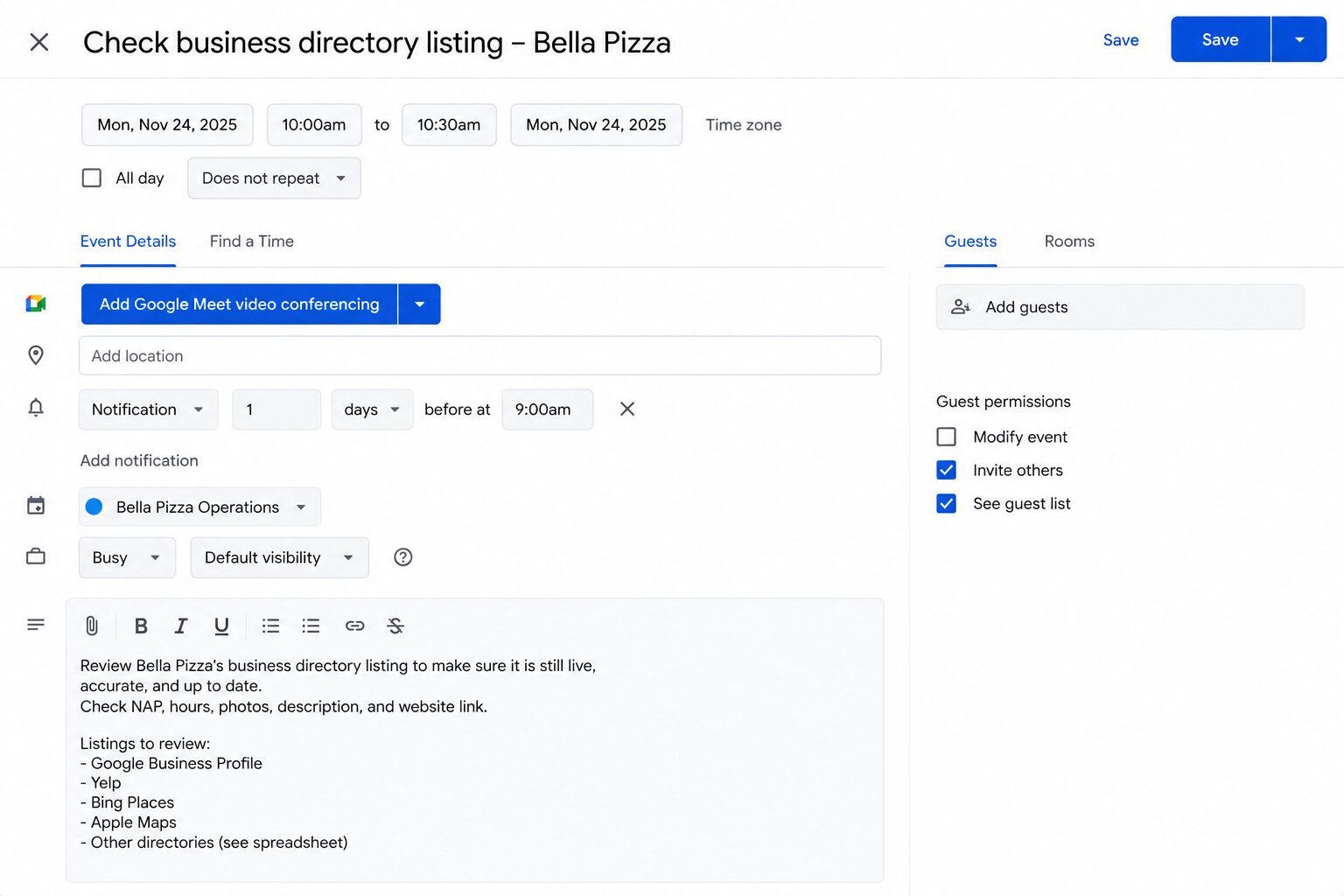Image resolution: width=1344 pixels, height=896 pixels.
Task: Insert a link in the description
Action: (354, 626)
